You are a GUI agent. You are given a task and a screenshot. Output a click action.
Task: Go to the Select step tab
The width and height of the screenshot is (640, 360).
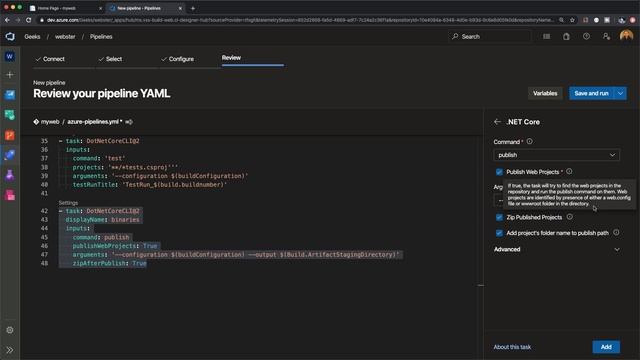pyautogui.click(x=110, y=59)
